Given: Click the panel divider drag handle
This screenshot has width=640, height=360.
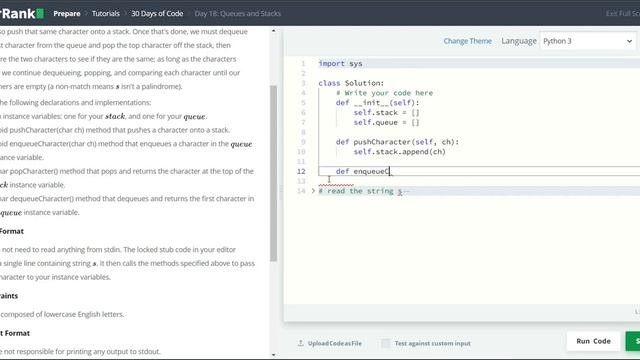Looking at the screenshot, I should 280,192.
